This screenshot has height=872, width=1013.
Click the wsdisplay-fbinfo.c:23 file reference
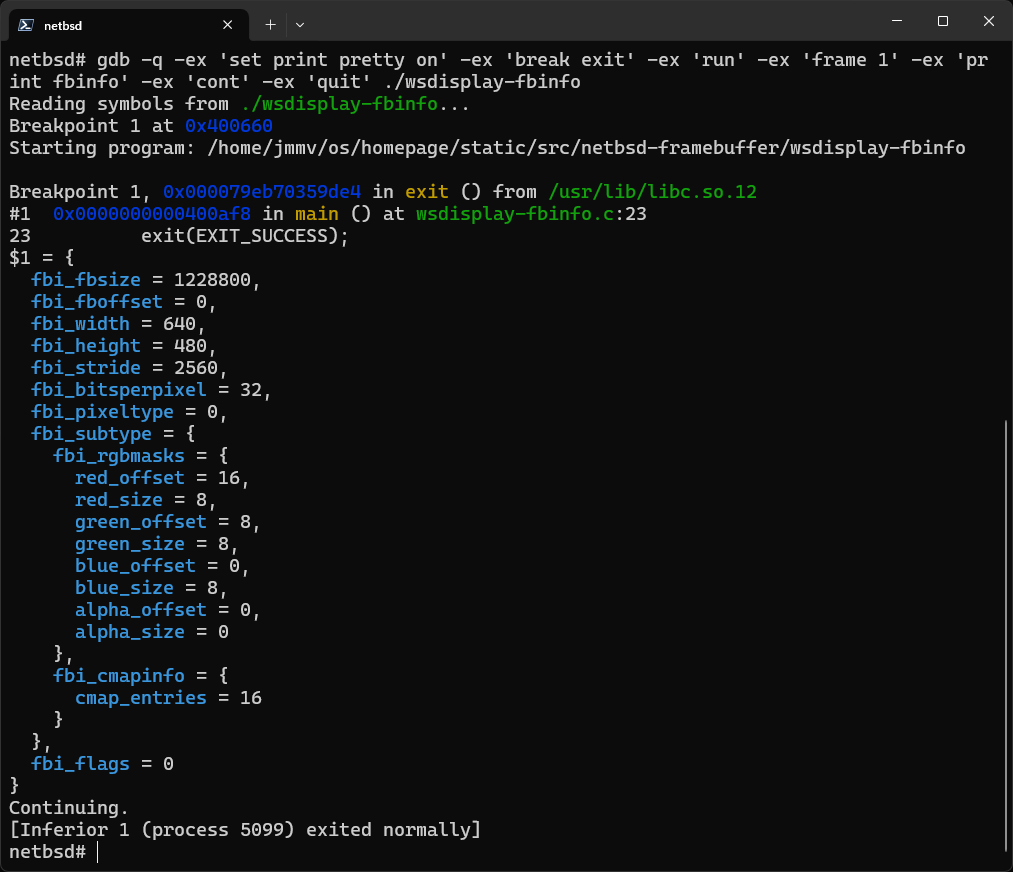tap(531, 214)
